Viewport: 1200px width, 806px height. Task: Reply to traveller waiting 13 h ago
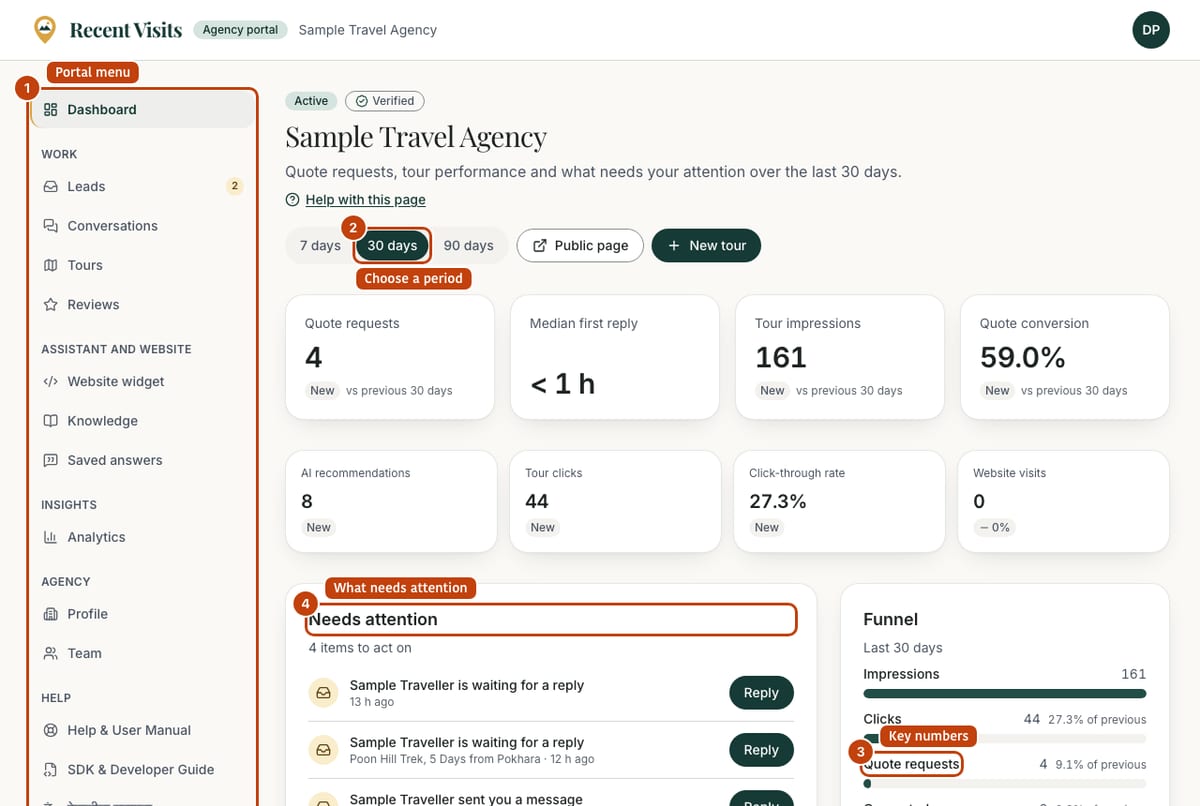(x=761, y=693)
